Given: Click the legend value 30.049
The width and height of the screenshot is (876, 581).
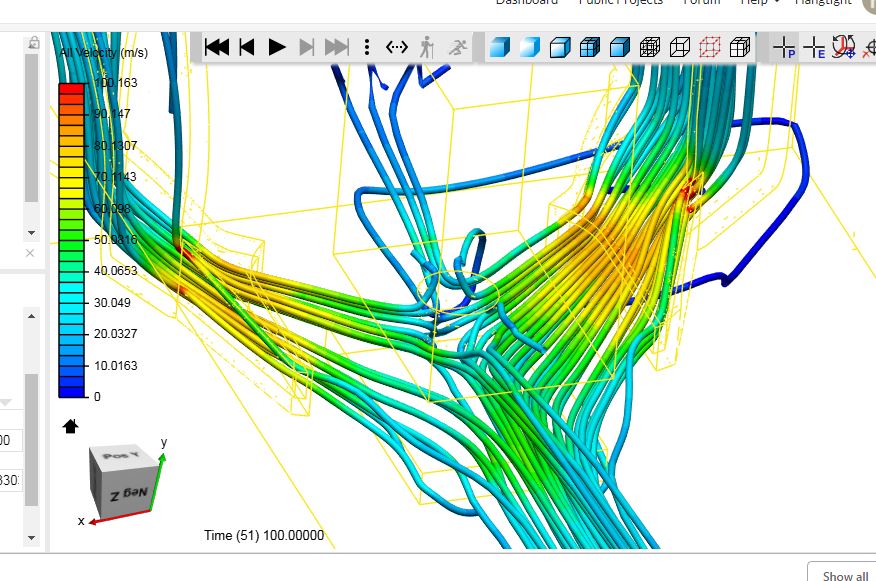Looking at the screenshot, I should point(112,303).
